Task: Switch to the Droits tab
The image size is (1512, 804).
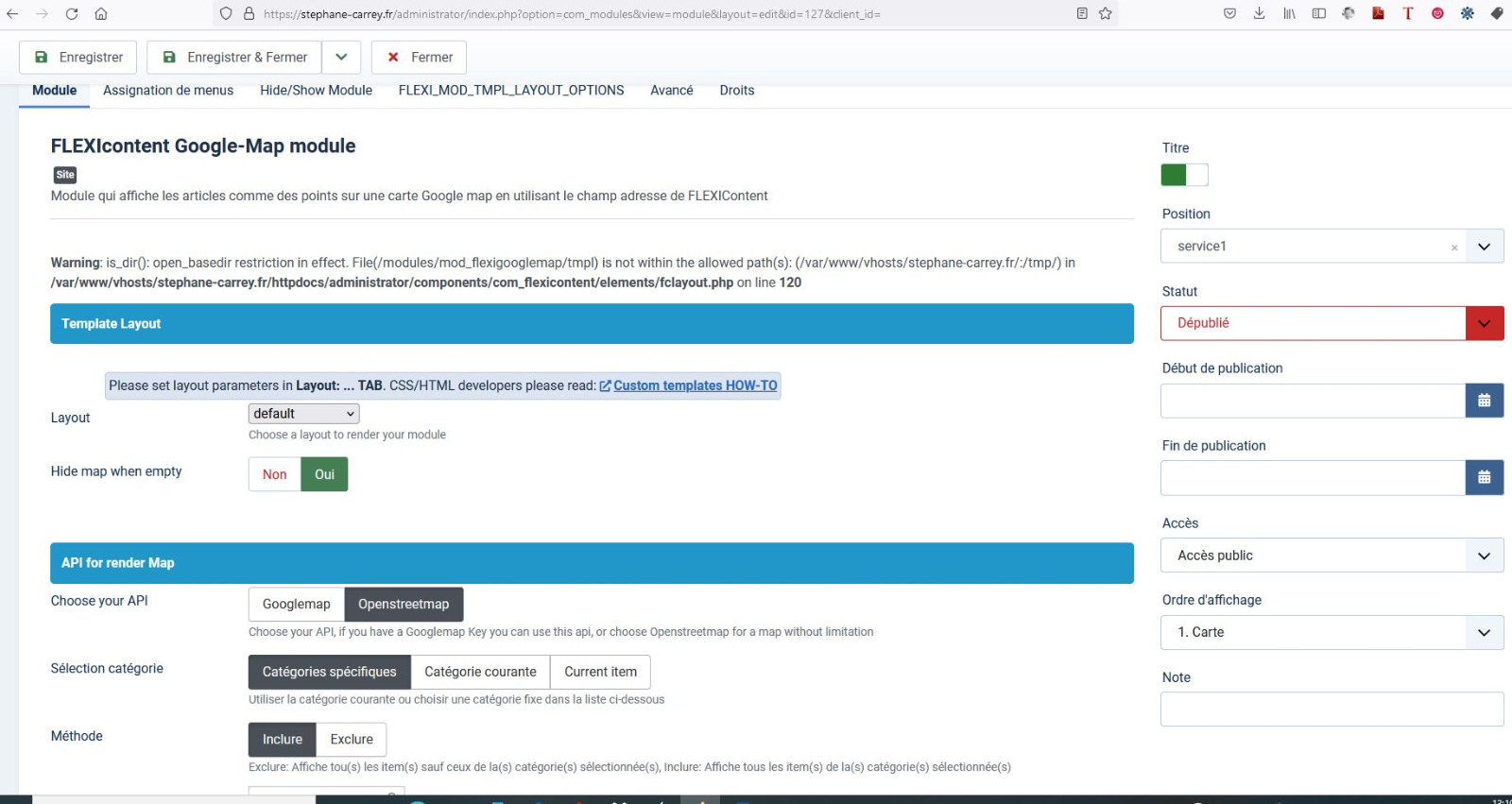Action: [x=737, y=91]
